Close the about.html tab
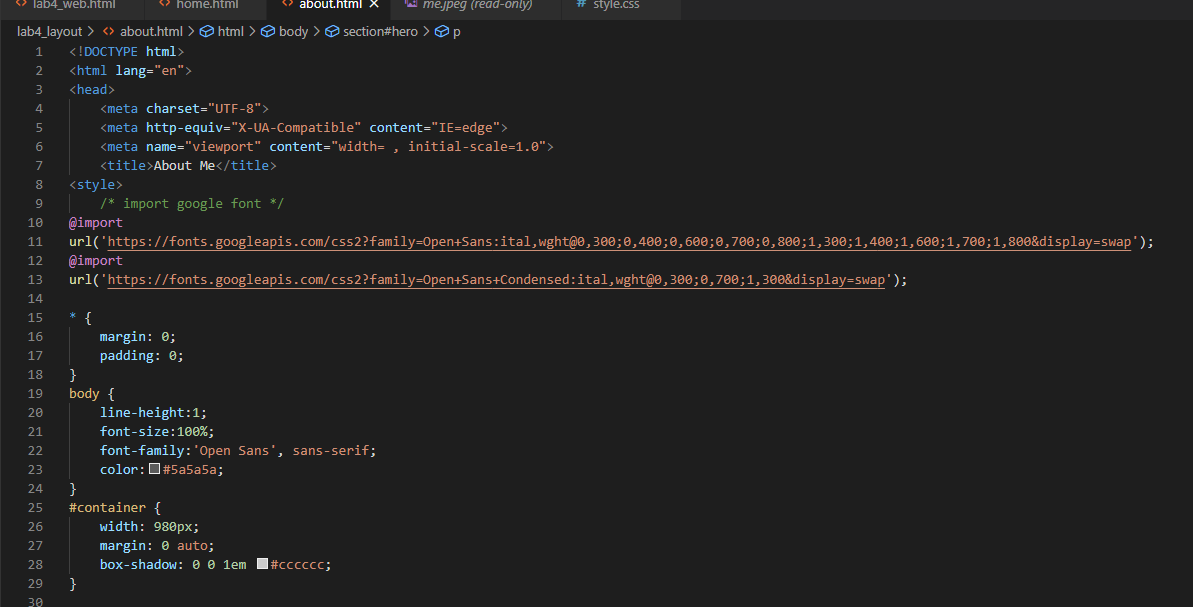The height and width of the screenshot is (607, 1193). click(374, 4)
